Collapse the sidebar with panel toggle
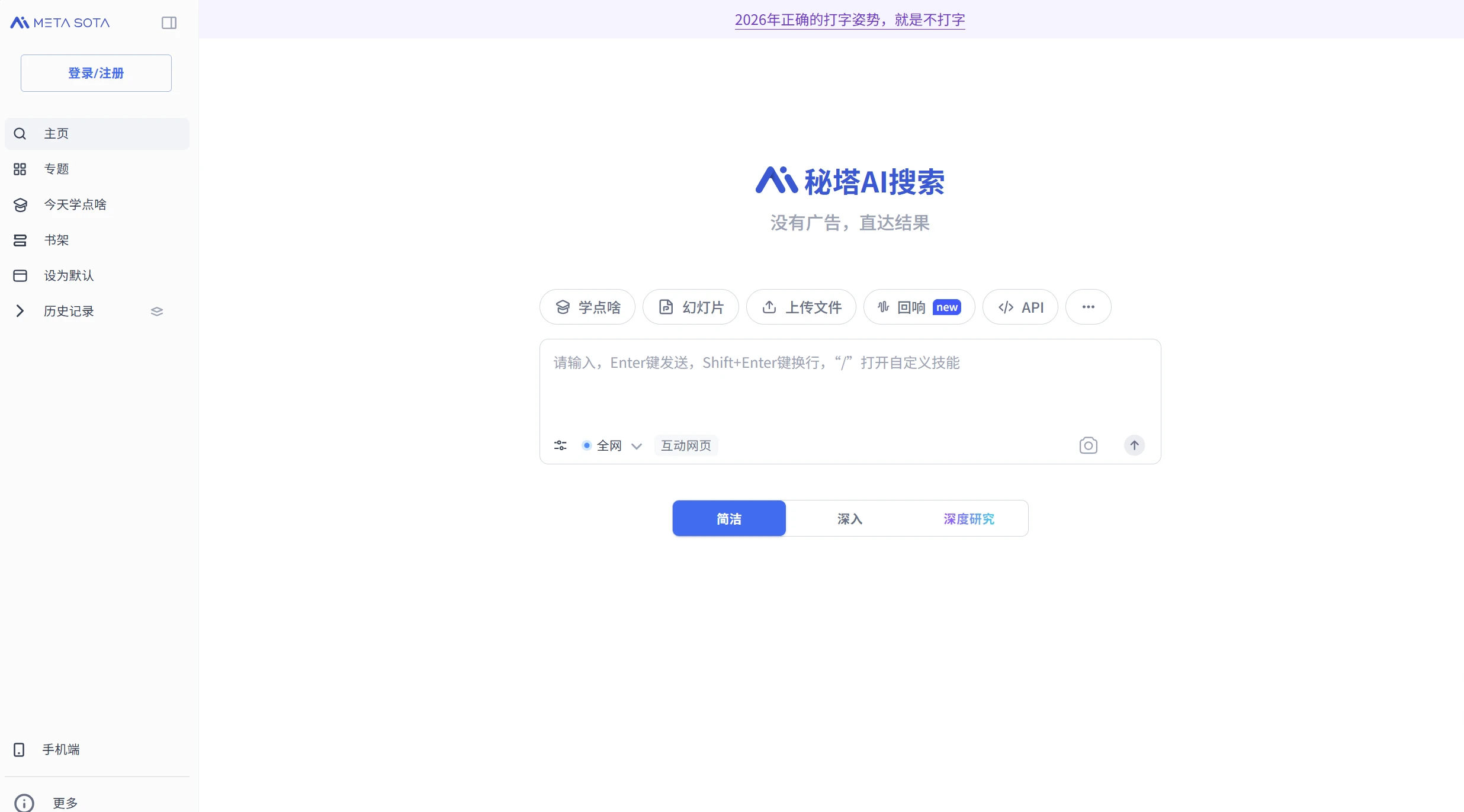1464x812 pixels. point(169,23)
